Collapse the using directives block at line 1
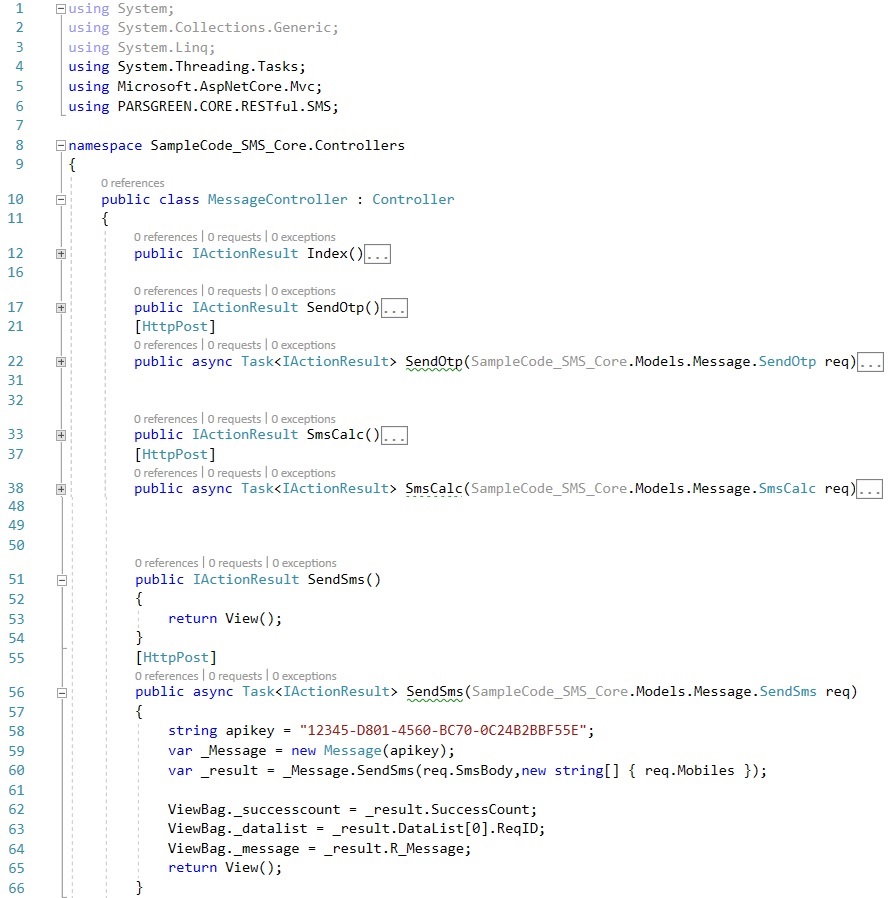 [x=61, y=9]
